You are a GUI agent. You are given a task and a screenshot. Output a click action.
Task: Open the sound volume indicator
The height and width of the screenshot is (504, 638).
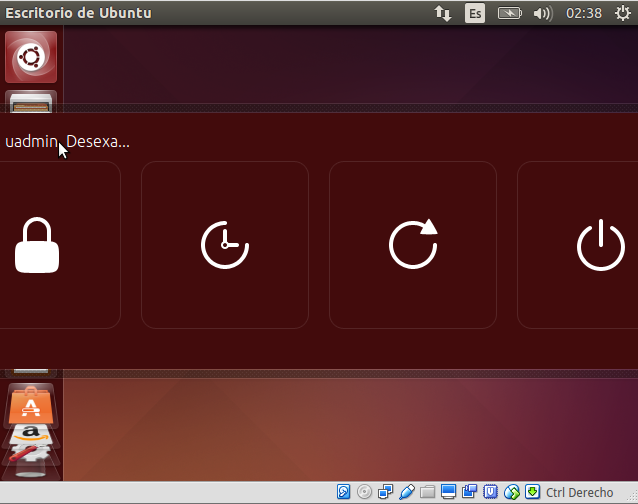pyautogui.click(x=543, y=13)
